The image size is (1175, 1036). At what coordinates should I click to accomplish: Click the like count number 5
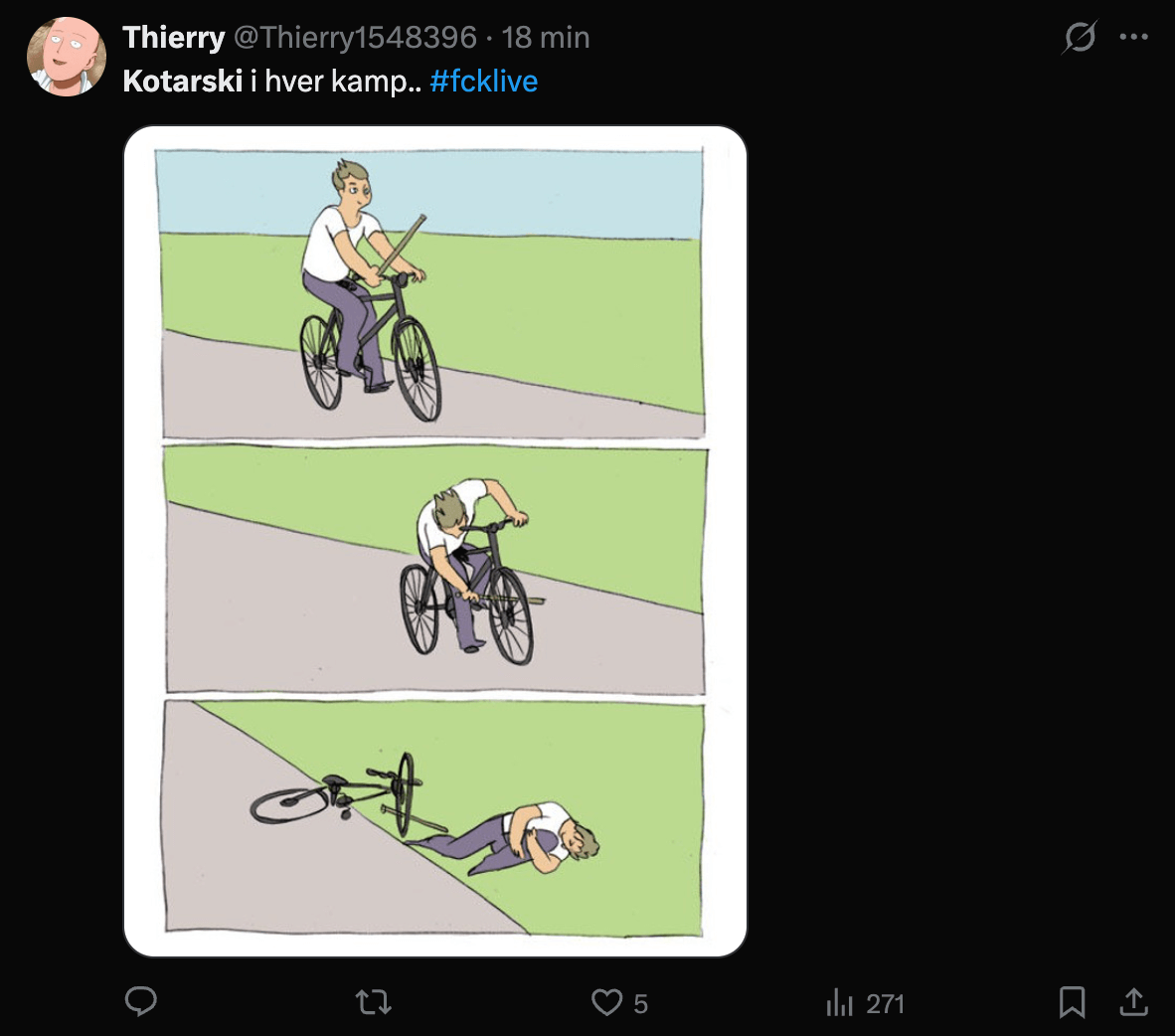(640, 1004)
